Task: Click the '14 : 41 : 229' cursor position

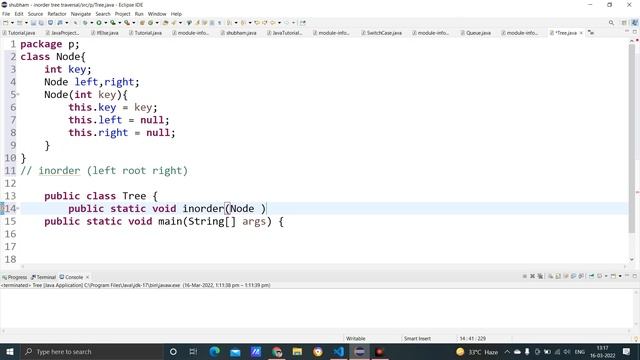Action: click(x=472, y=338)
